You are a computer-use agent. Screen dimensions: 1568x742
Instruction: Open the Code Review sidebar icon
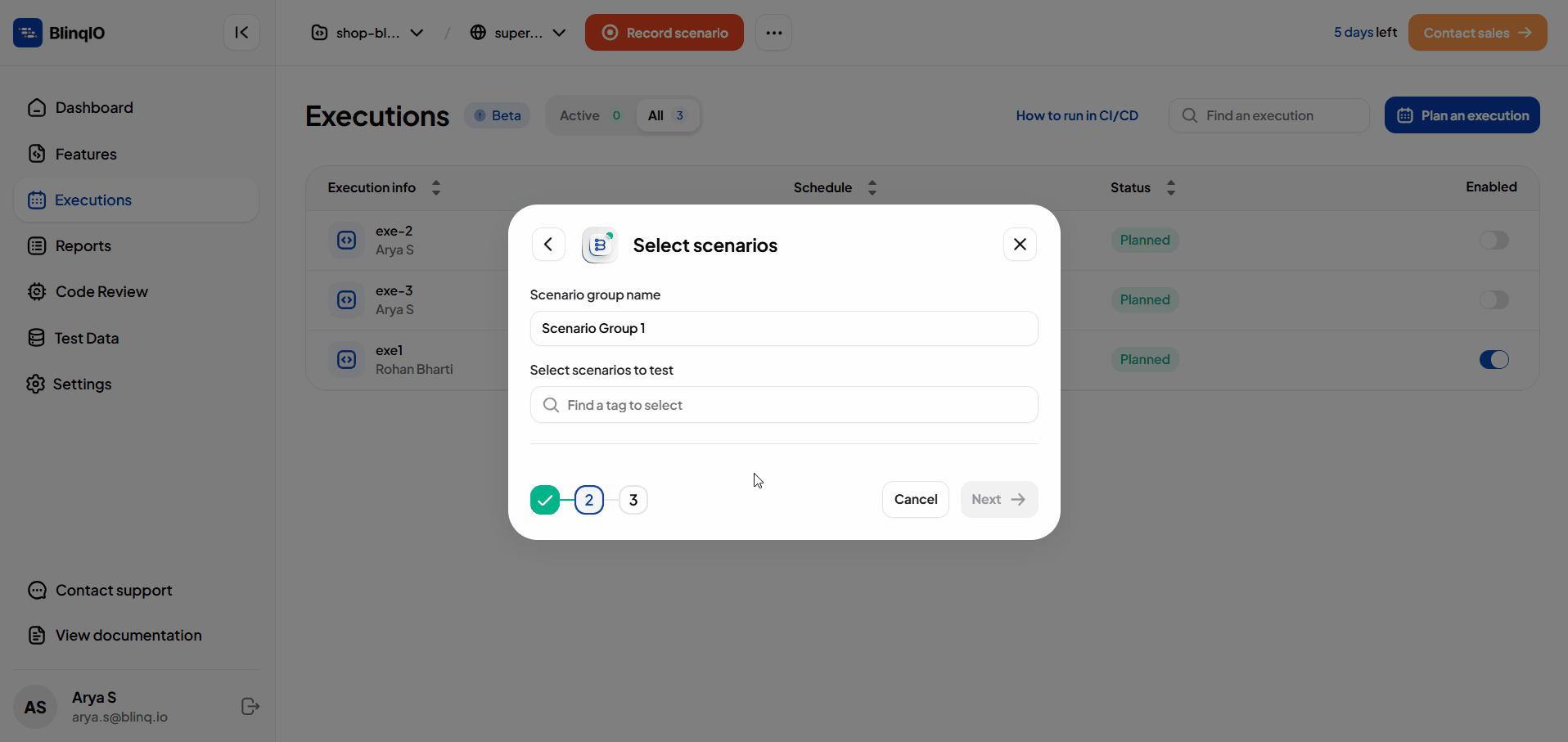pyautogui.click(x=36, y=292)
